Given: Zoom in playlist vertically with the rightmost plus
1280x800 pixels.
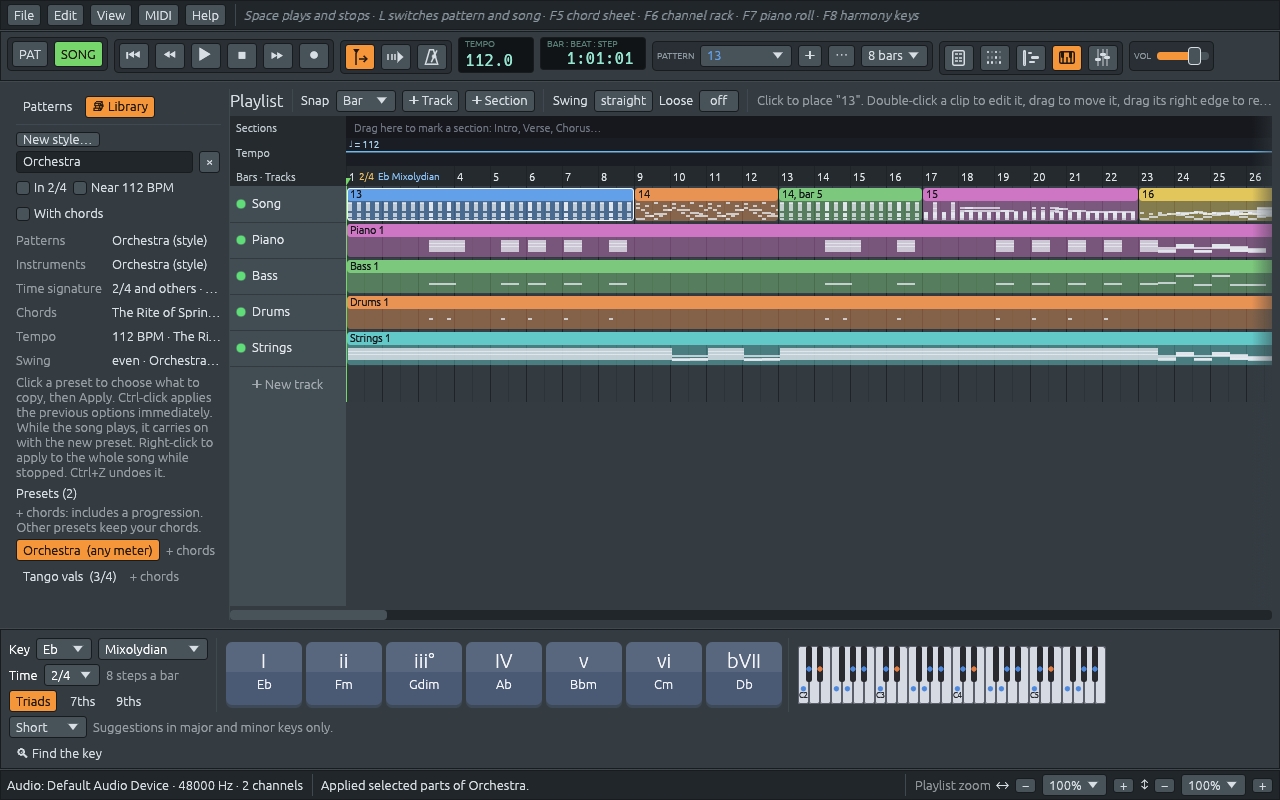Looking at the screenshot, I should pos(1262,786).
